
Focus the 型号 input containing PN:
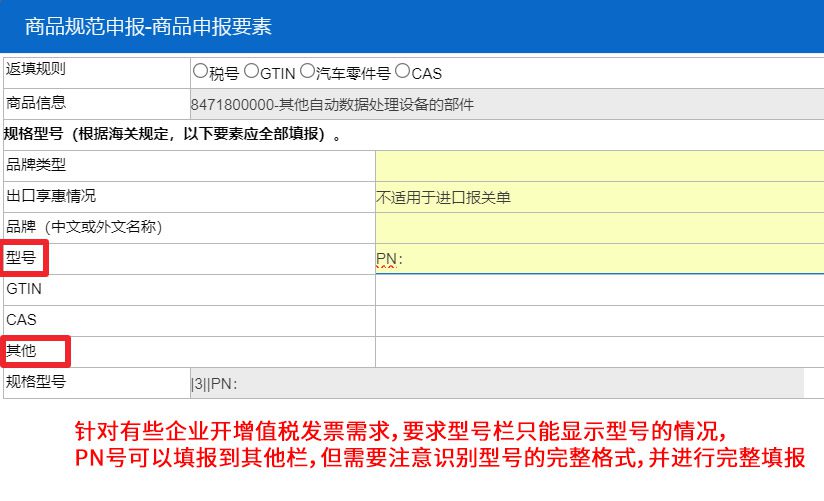599,259
